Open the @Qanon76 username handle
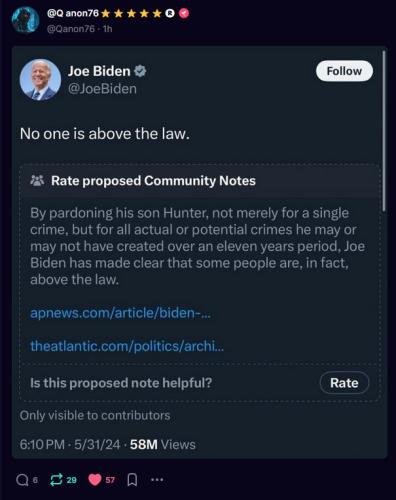 tap(71, 29)
